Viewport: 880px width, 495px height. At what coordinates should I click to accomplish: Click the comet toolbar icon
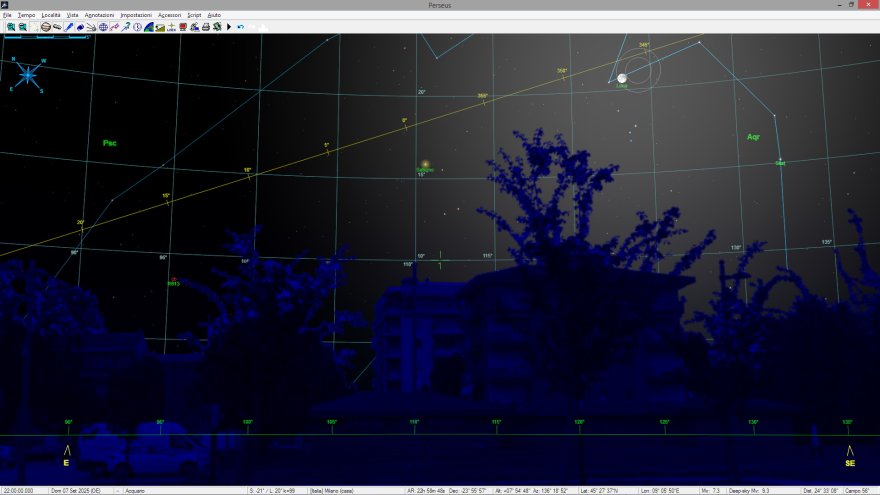pyautogui.click(x=91, y=27)
